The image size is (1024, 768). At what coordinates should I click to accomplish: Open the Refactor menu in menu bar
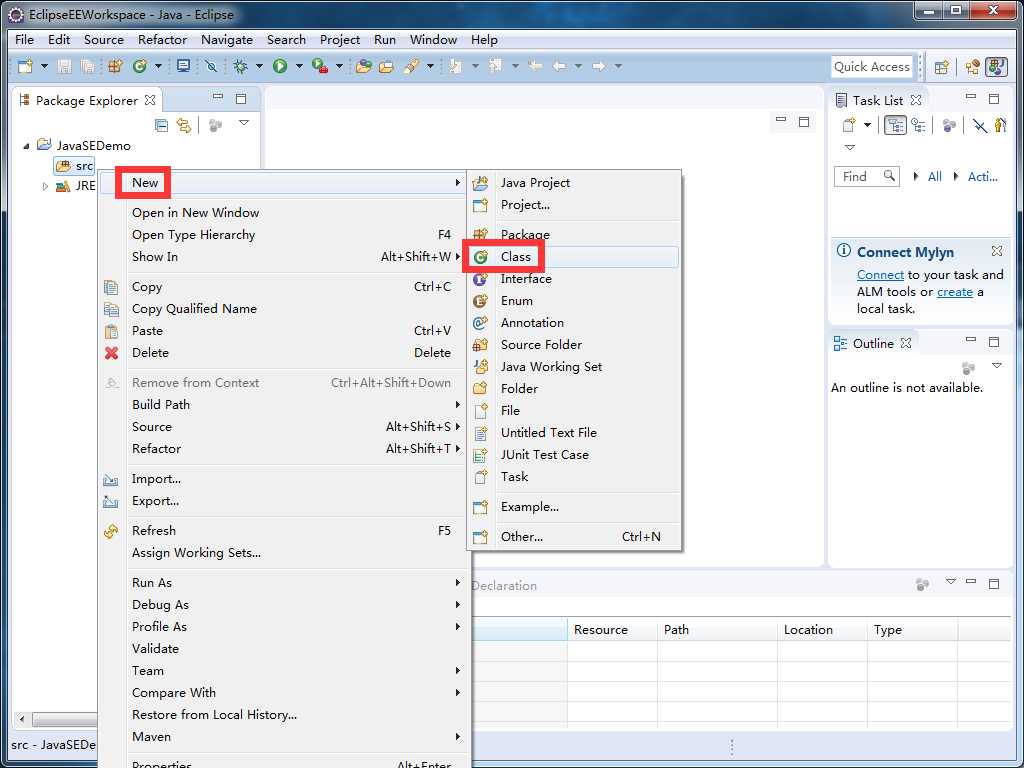click(162, 40)
